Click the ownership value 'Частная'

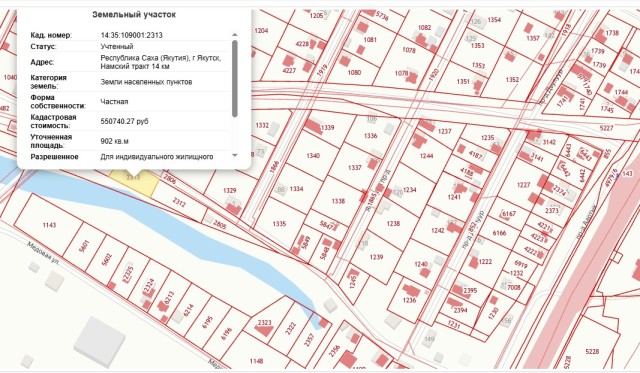point(114,102)
